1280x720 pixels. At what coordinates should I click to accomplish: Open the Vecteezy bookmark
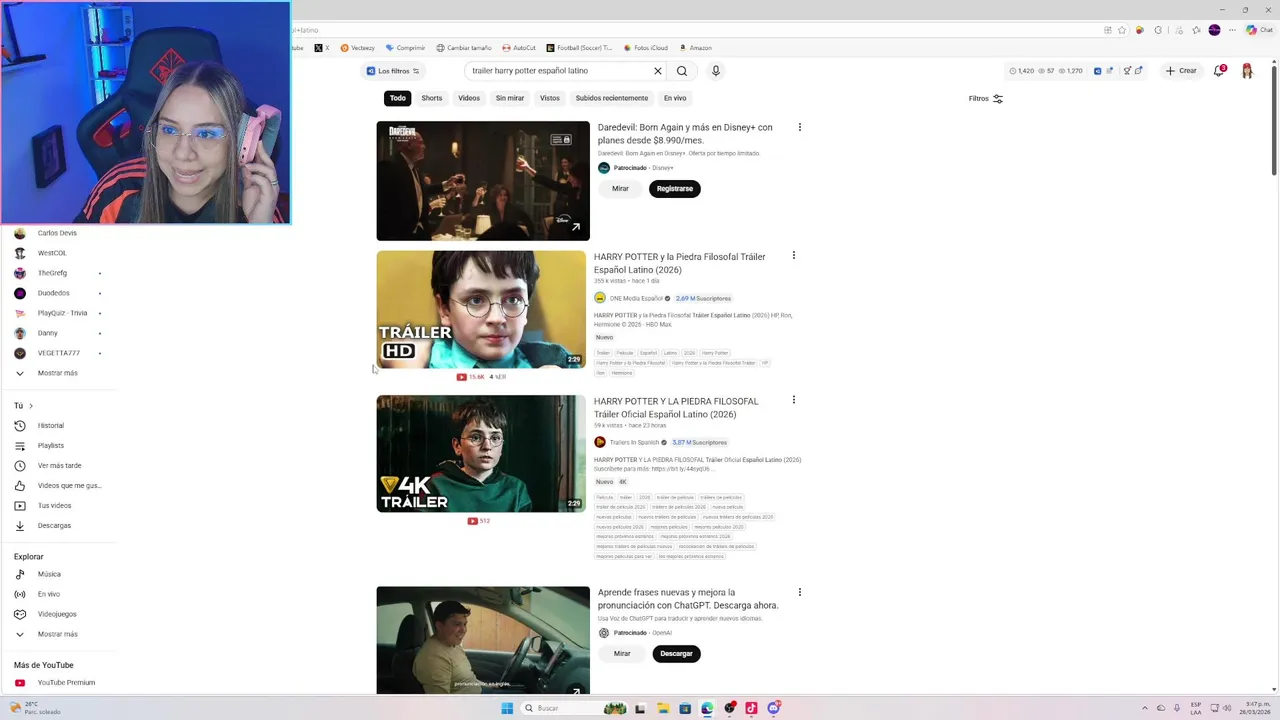pos(357,48)
